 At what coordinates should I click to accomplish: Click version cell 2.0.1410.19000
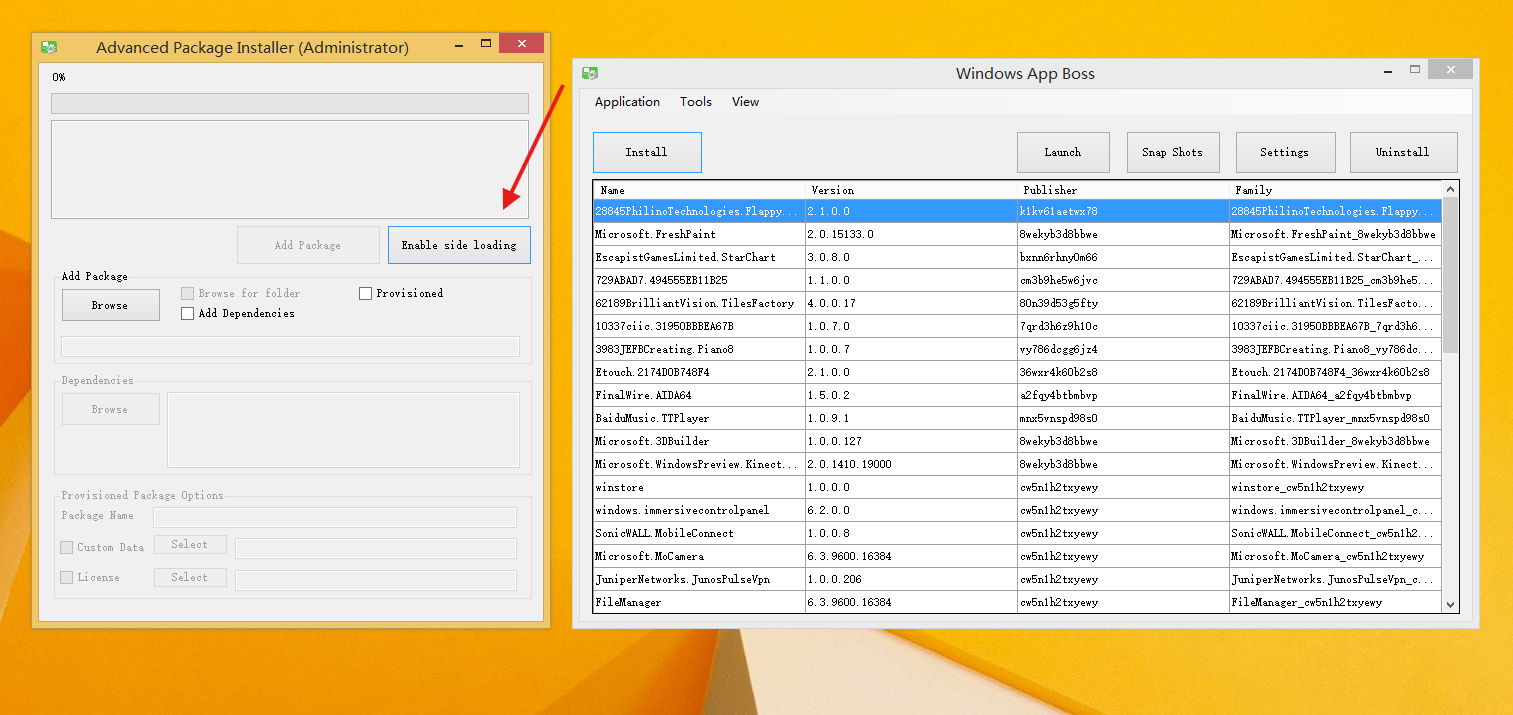[911, 464]
